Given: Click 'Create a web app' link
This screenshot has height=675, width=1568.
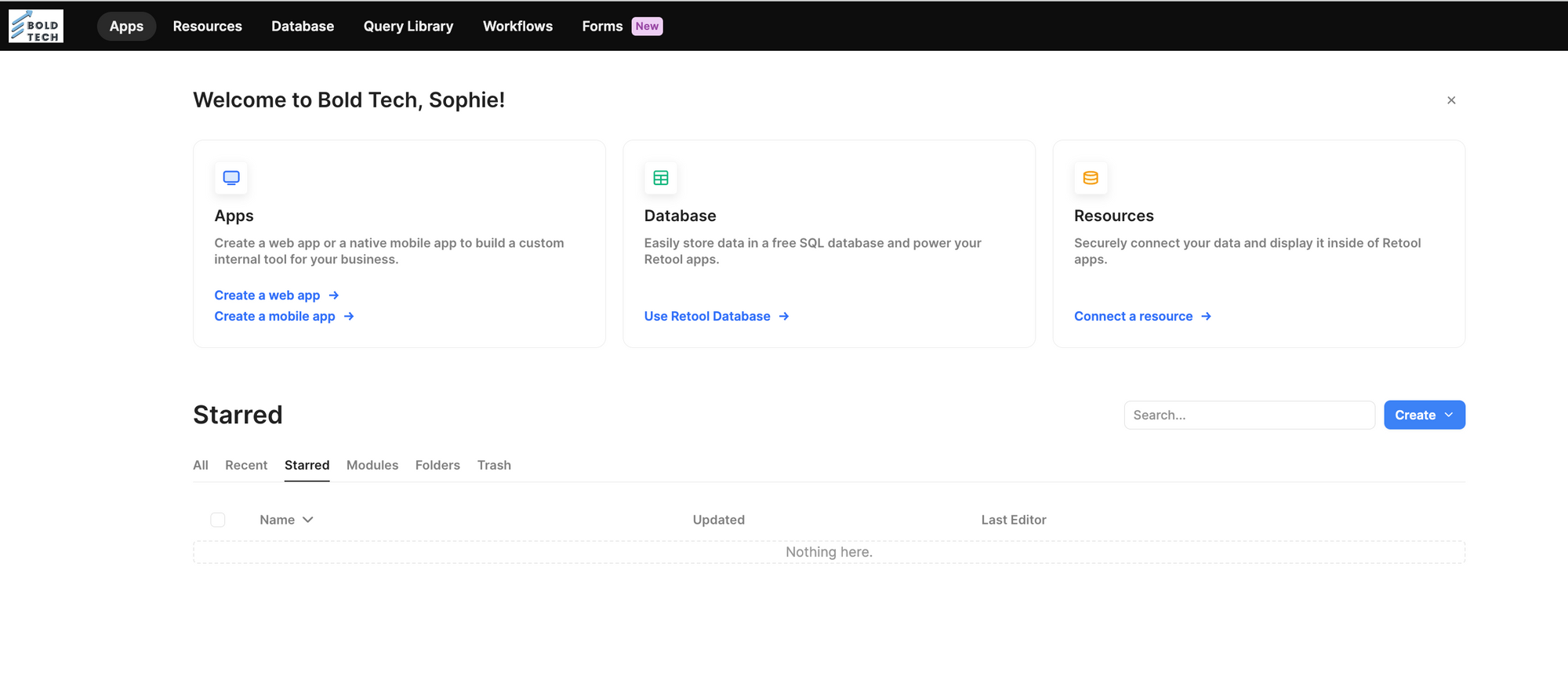Looking at the screenshot, I should click(277, 296).
